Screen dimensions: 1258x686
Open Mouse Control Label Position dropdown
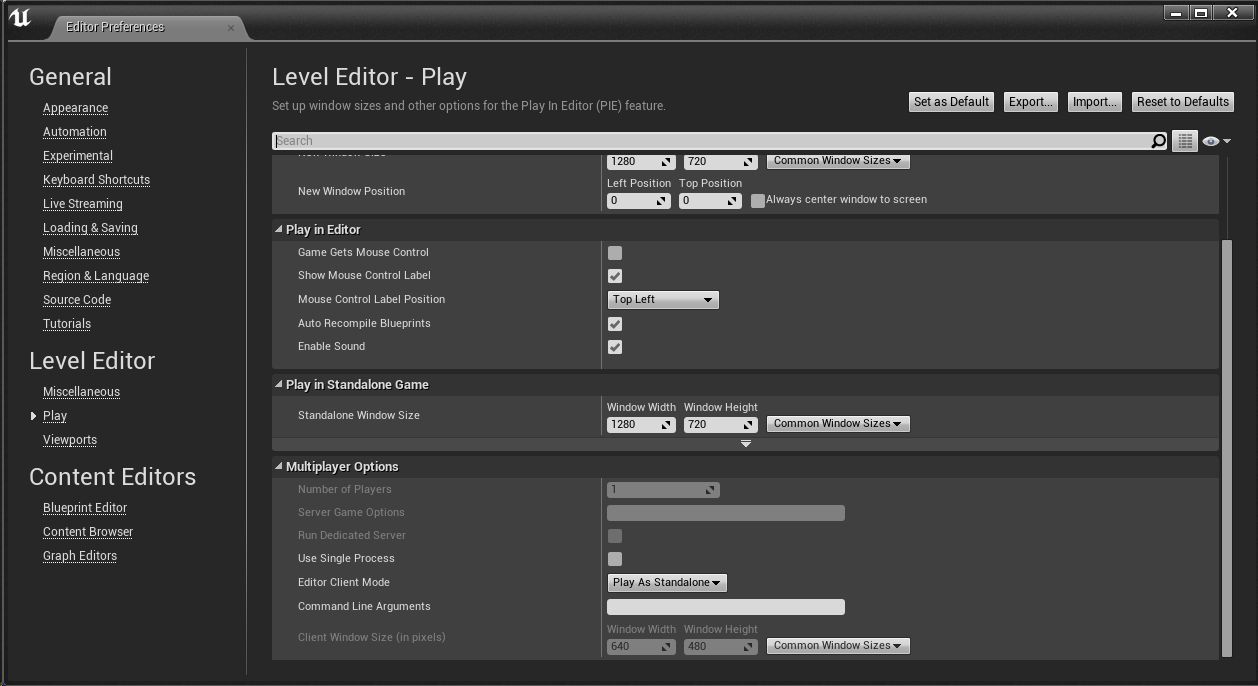pos(663,300)
